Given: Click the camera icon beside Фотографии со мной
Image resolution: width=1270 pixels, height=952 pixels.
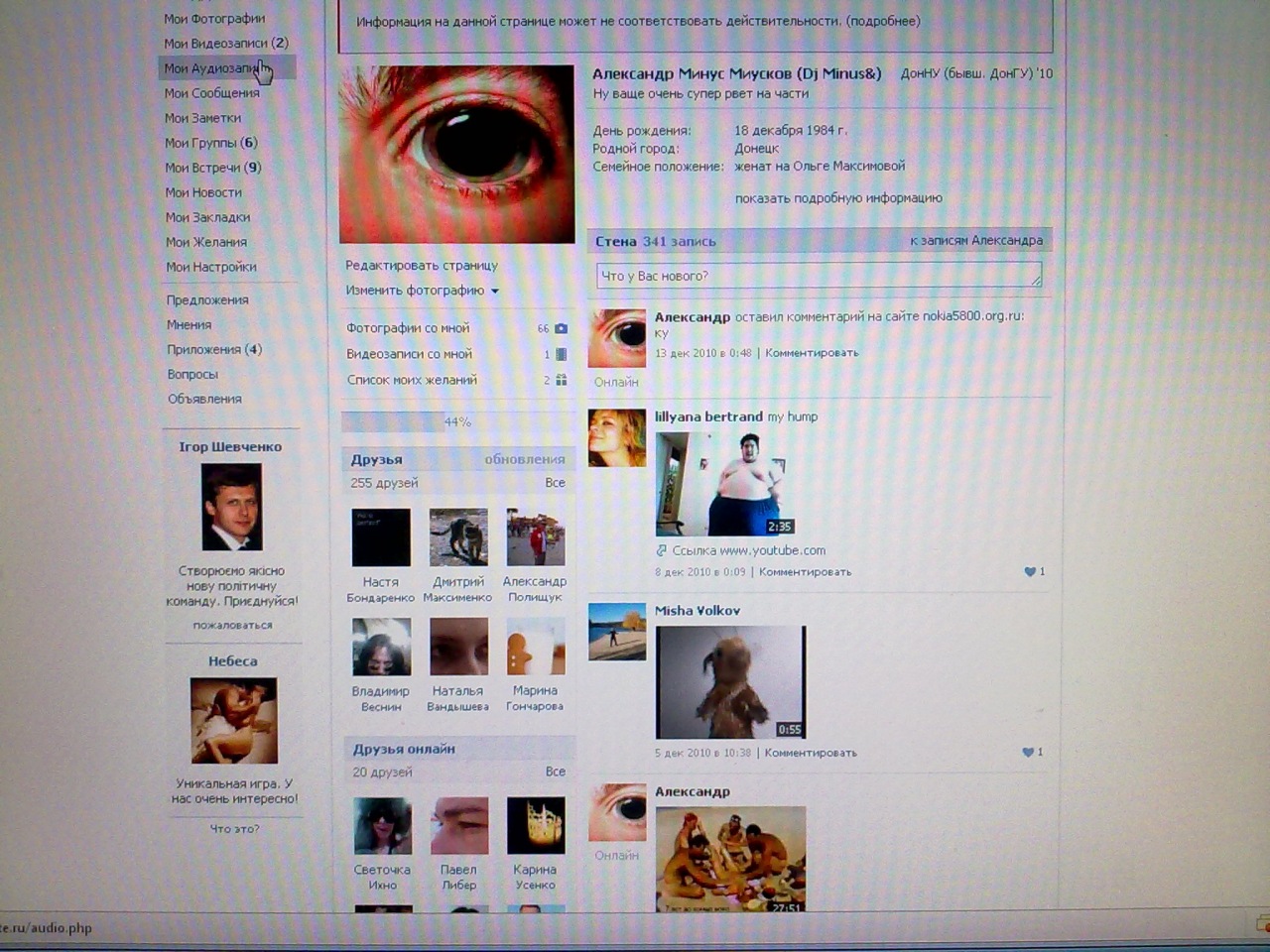Looking at the screenshot, I should click(x=561, y=328).
